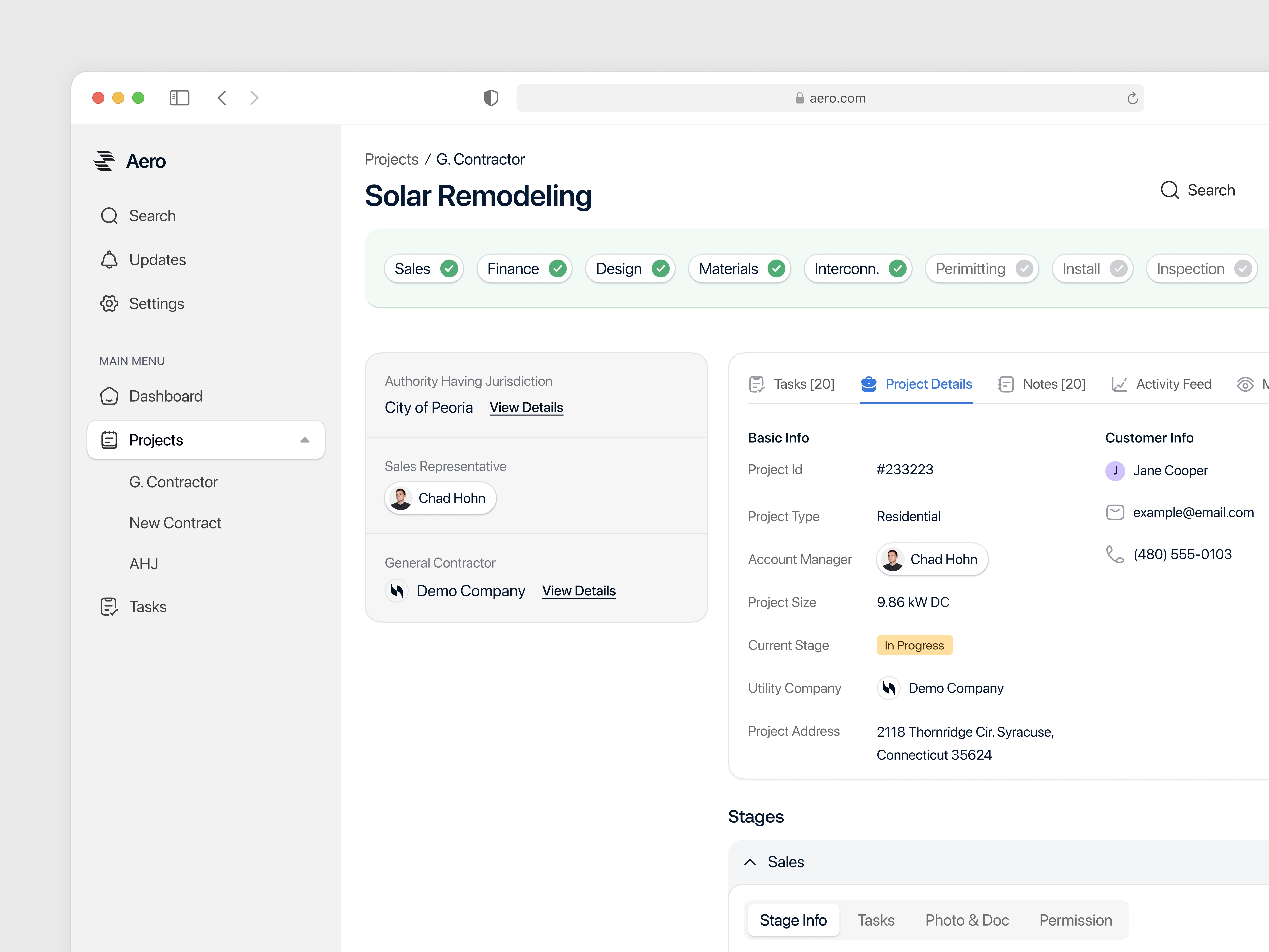Viewport: 1269px width, 952px height.
Task: Toggle the Finance stage checkmark
Action: pos(558,268)
